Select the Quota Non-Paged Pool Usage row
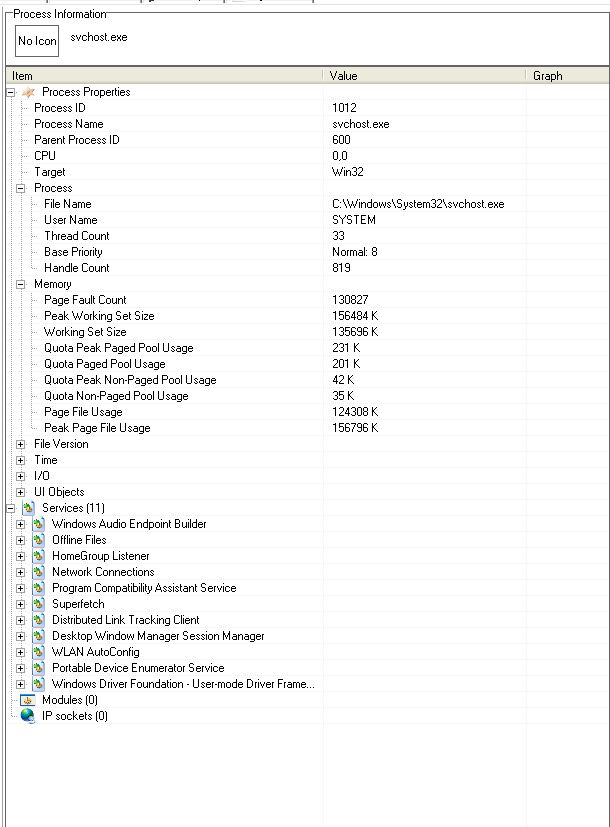 [307, 396]
